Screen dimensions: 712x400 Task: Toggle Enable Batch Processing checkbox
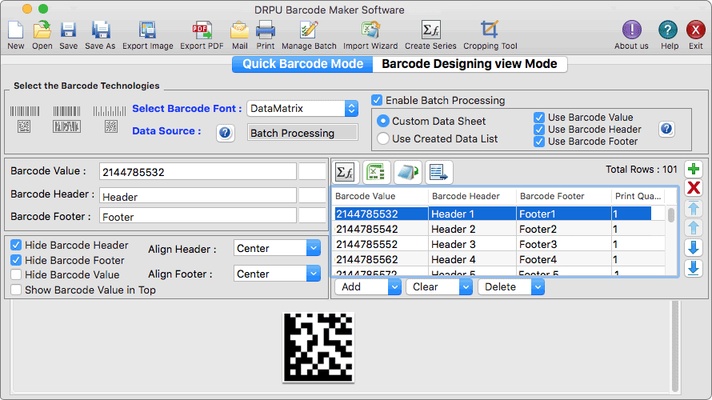(x=377, y=100)
